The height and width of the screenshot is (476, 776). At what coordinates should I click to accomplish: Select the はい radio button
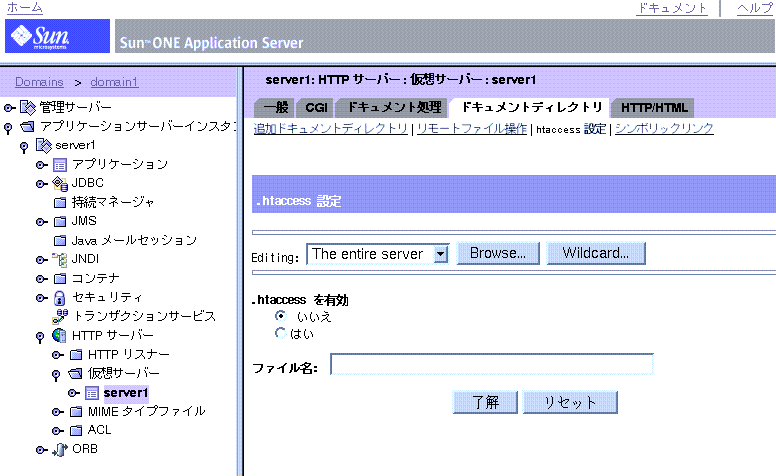click(281, 333)
